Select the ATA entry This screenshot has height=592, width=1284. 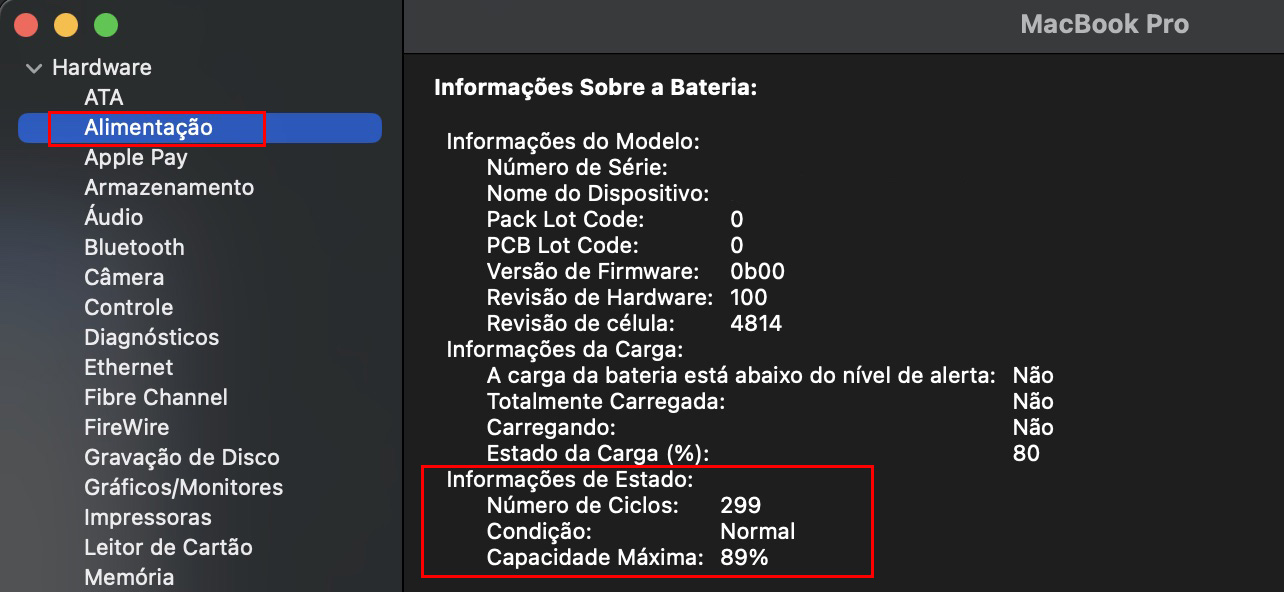tap(101, 97)
